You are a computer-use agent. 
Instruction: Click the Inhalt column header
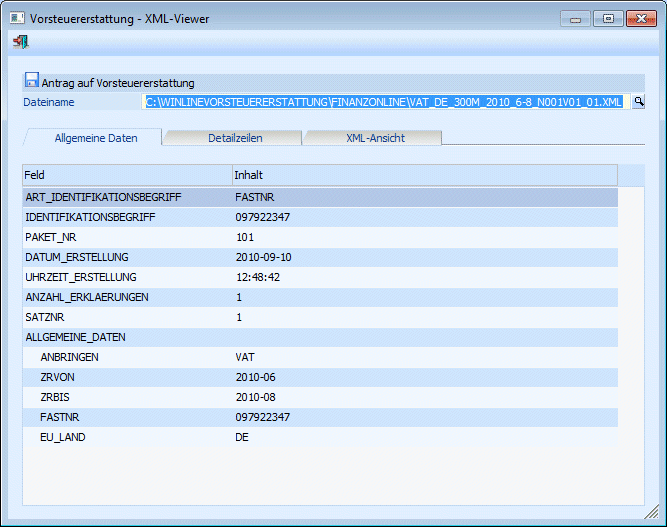[x=423, y=175]
